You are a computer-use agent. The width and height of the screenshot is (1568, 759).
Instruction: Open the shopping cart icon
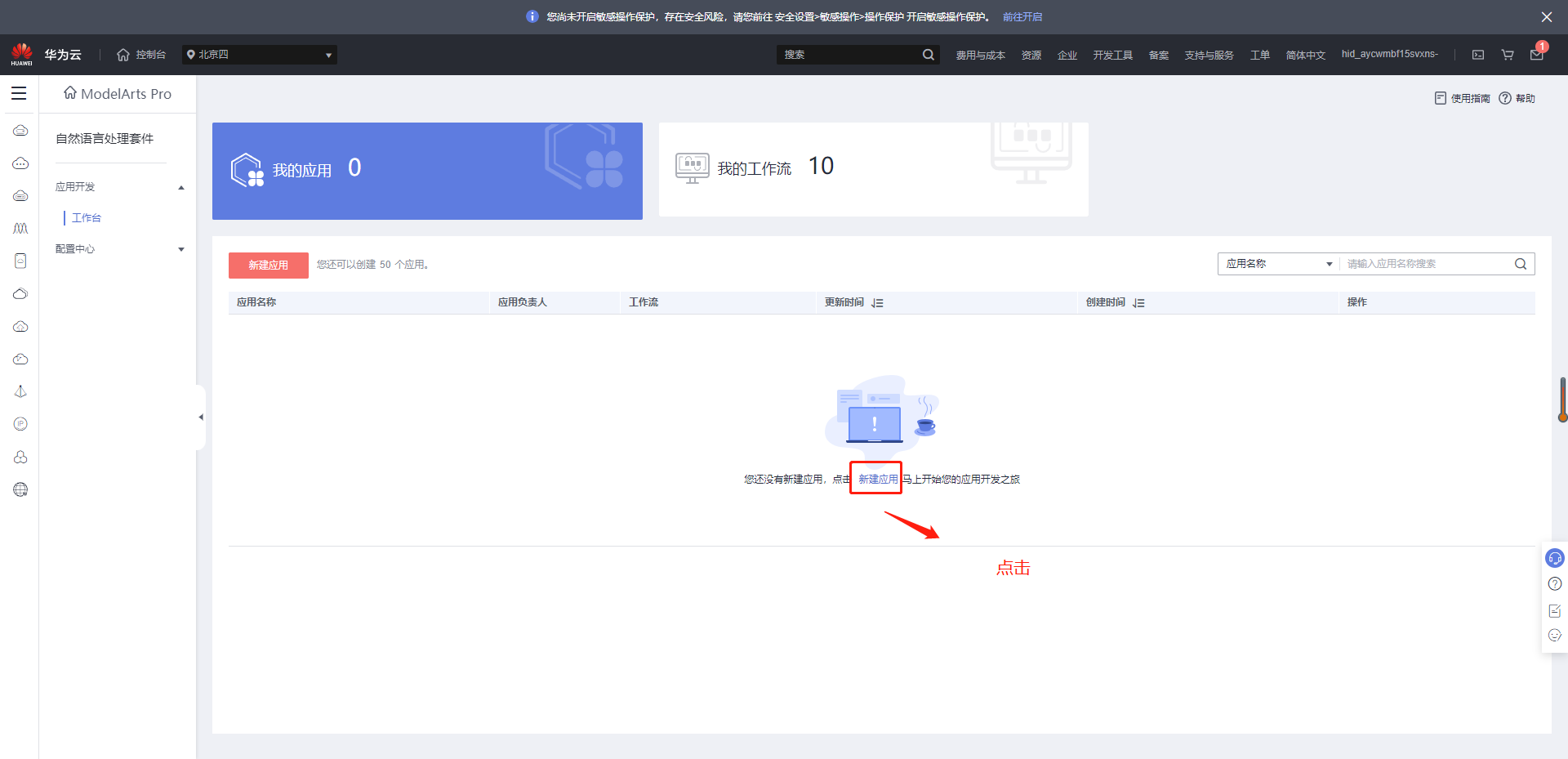point(1508,55)
